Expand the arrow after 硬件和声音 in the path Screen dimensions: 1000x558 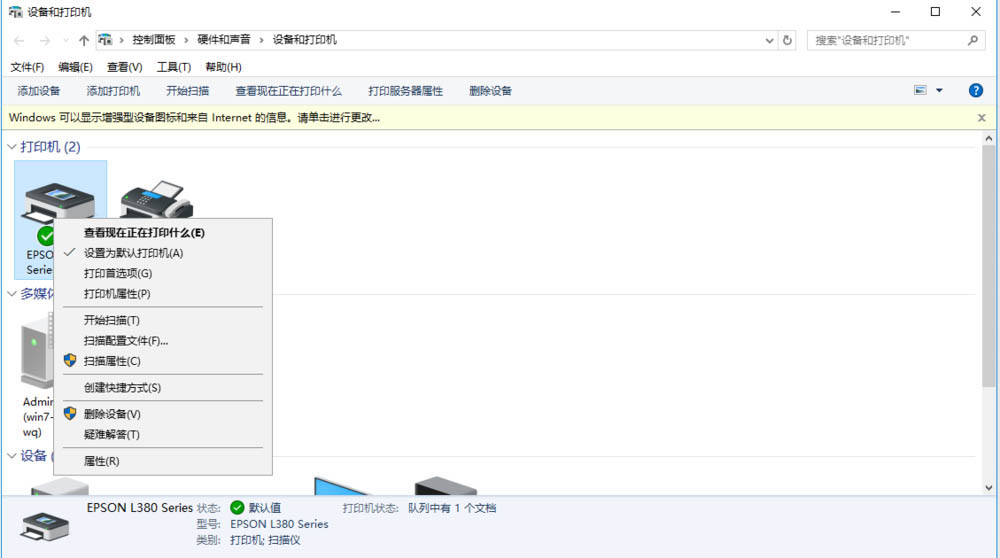(x=261, y=40)
